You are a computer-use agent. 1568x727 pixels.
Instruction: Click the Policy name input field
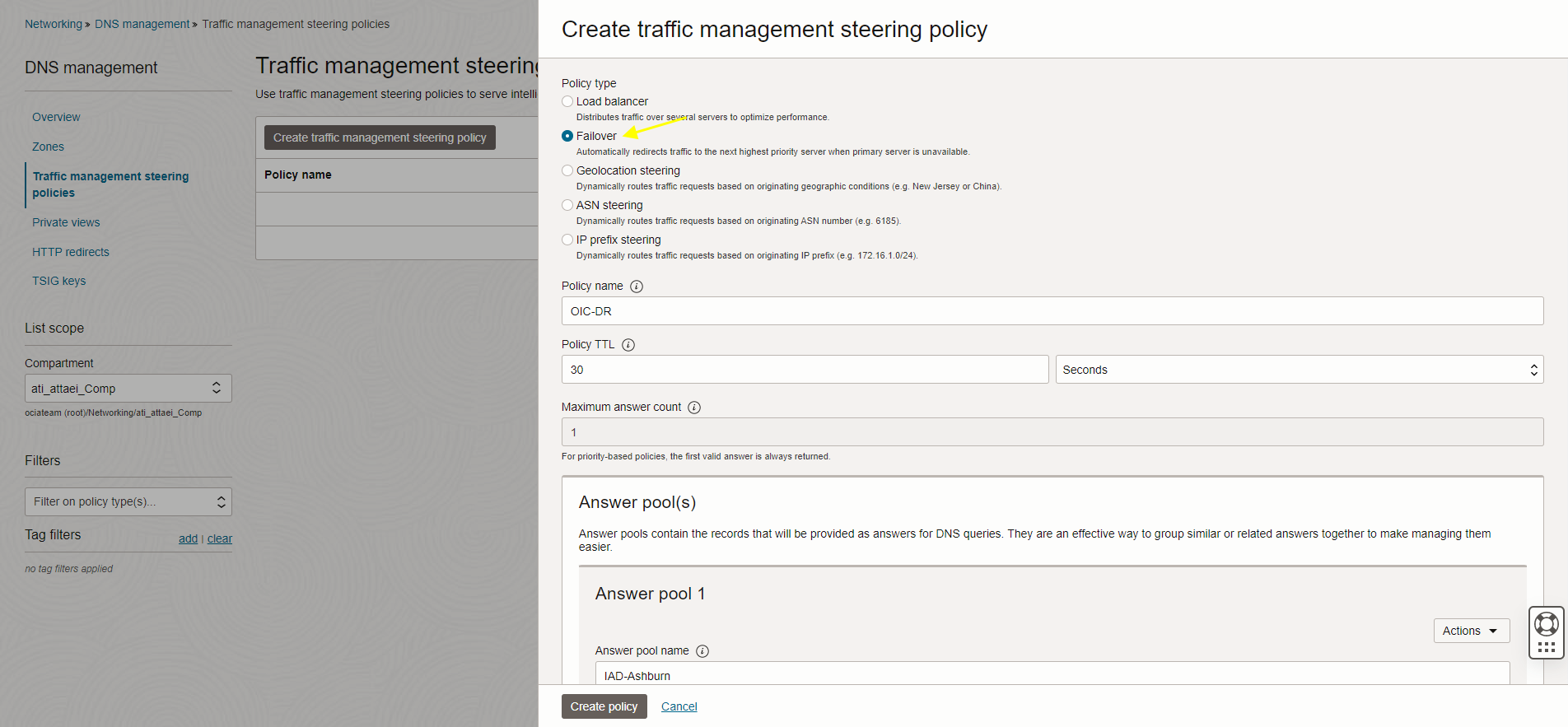1052,311
